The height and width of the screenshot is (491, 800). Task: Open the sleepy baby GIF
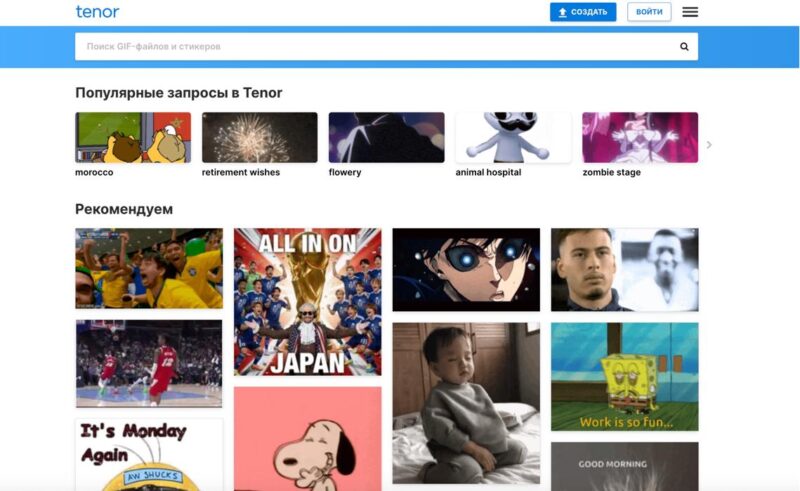(466, 403)
